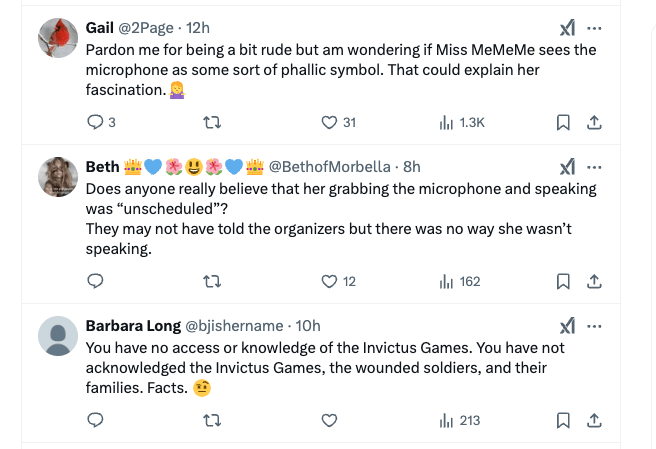Open Barbara Long's profile name link

[133, 326]
